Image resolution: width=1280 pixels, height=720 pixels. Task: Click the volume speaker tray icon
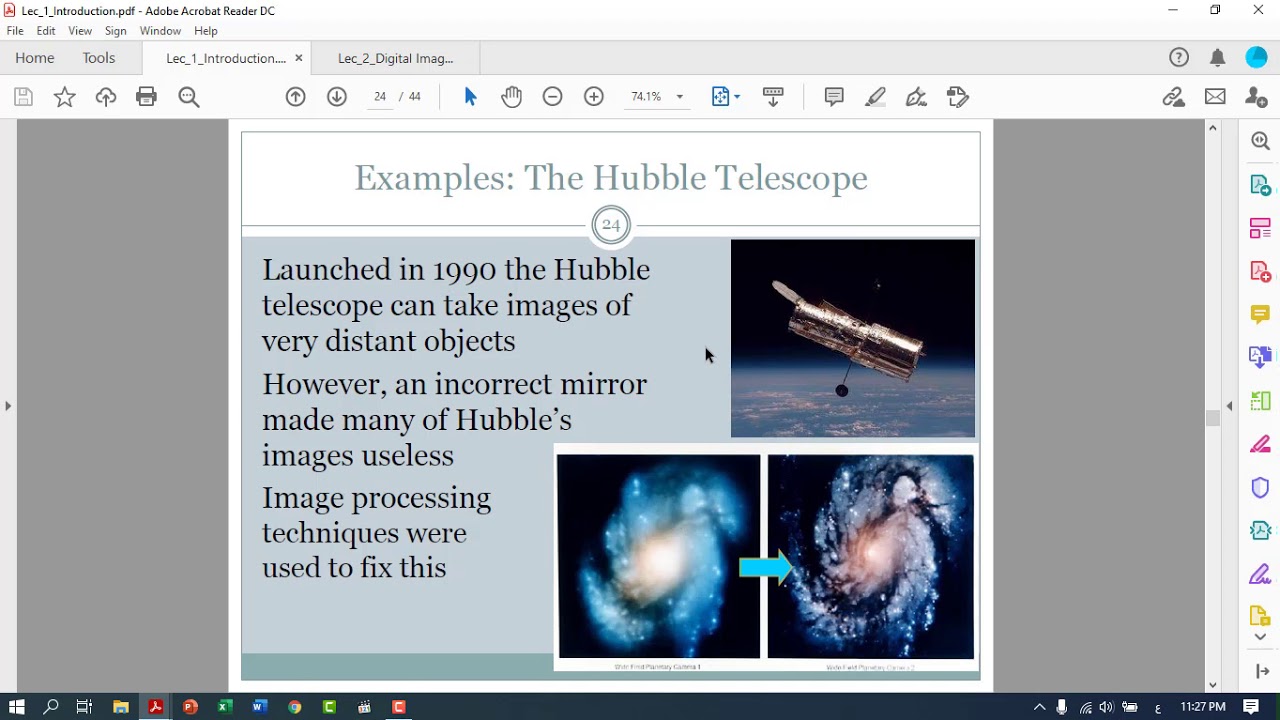[1106, 707]
